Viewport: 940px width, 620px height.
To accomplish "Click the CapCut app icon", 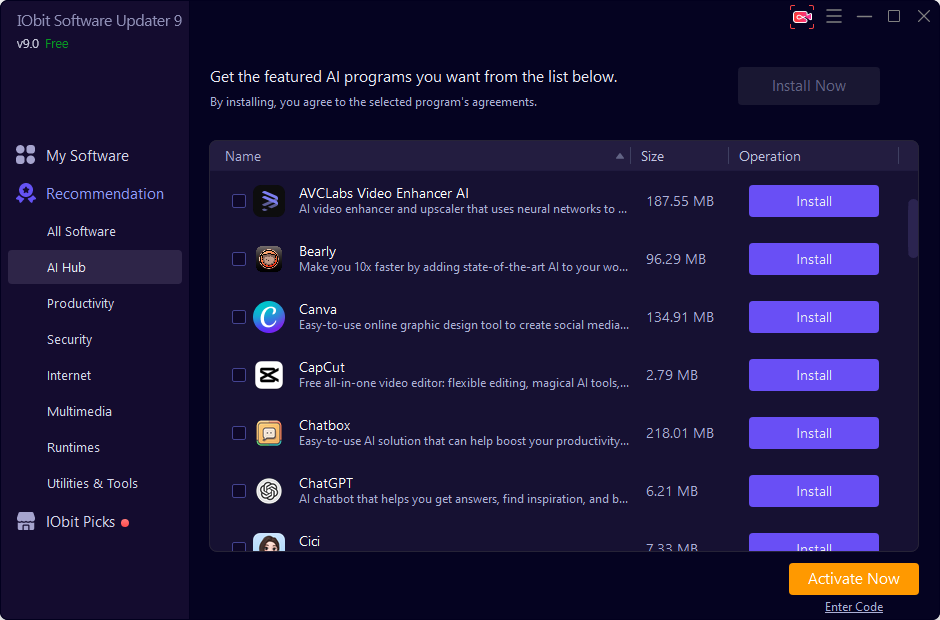I will click(x=269, y=375).
